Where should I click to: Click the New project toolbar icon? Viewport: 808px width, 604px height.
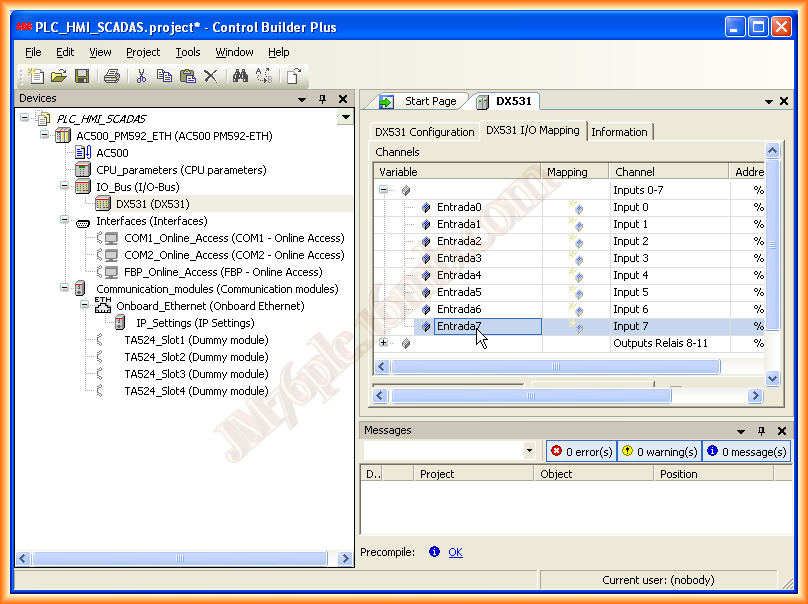(37, 76)
